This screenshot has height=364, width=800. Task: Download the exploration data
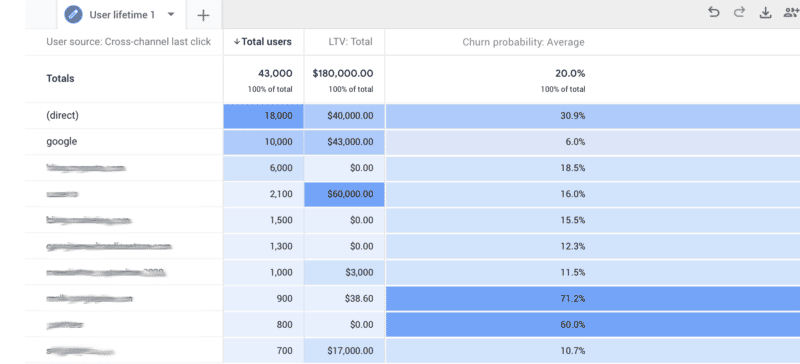[x=765, y=13]
